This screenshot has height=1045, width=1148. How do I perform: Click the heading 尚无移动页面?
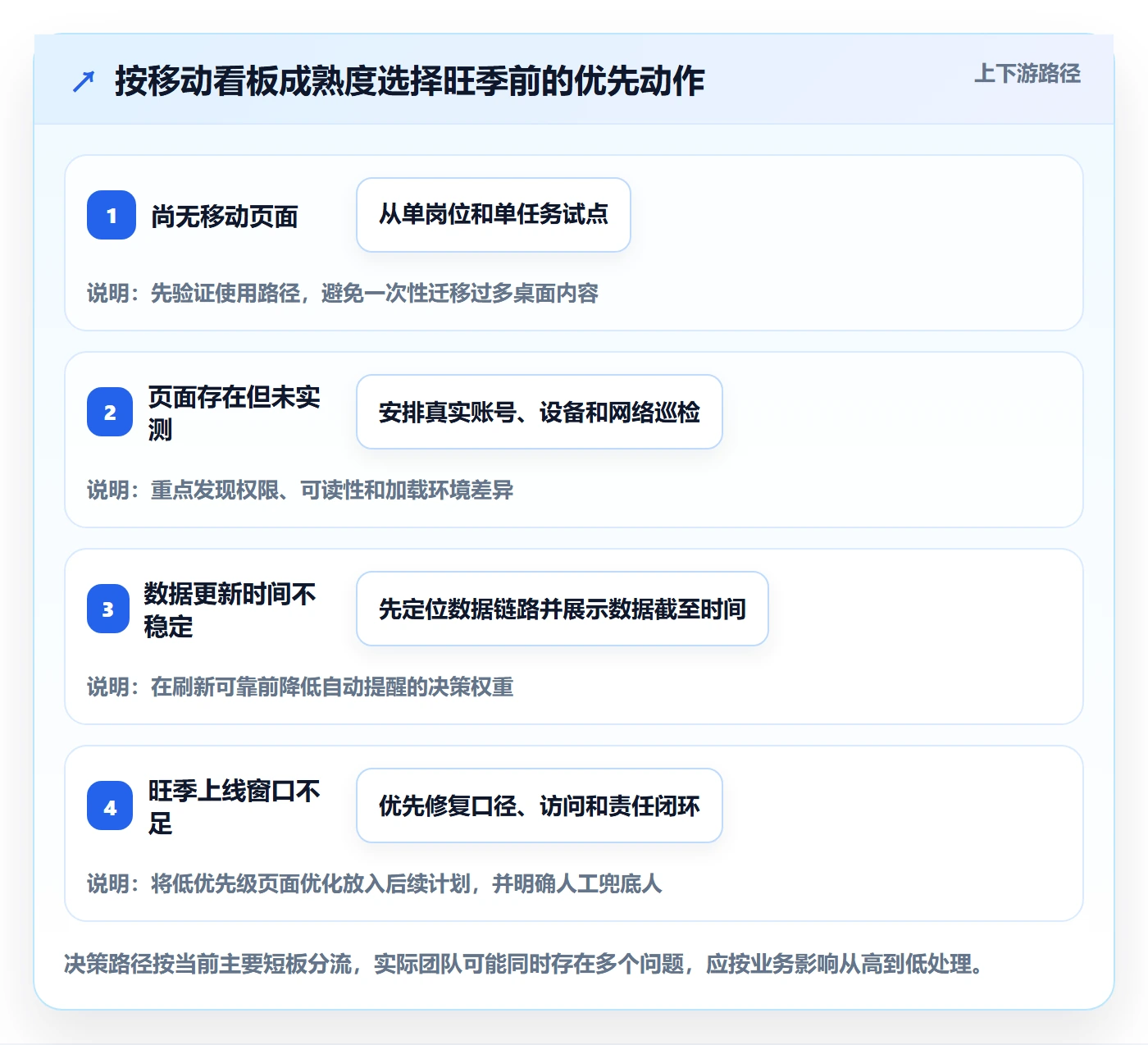225,217
